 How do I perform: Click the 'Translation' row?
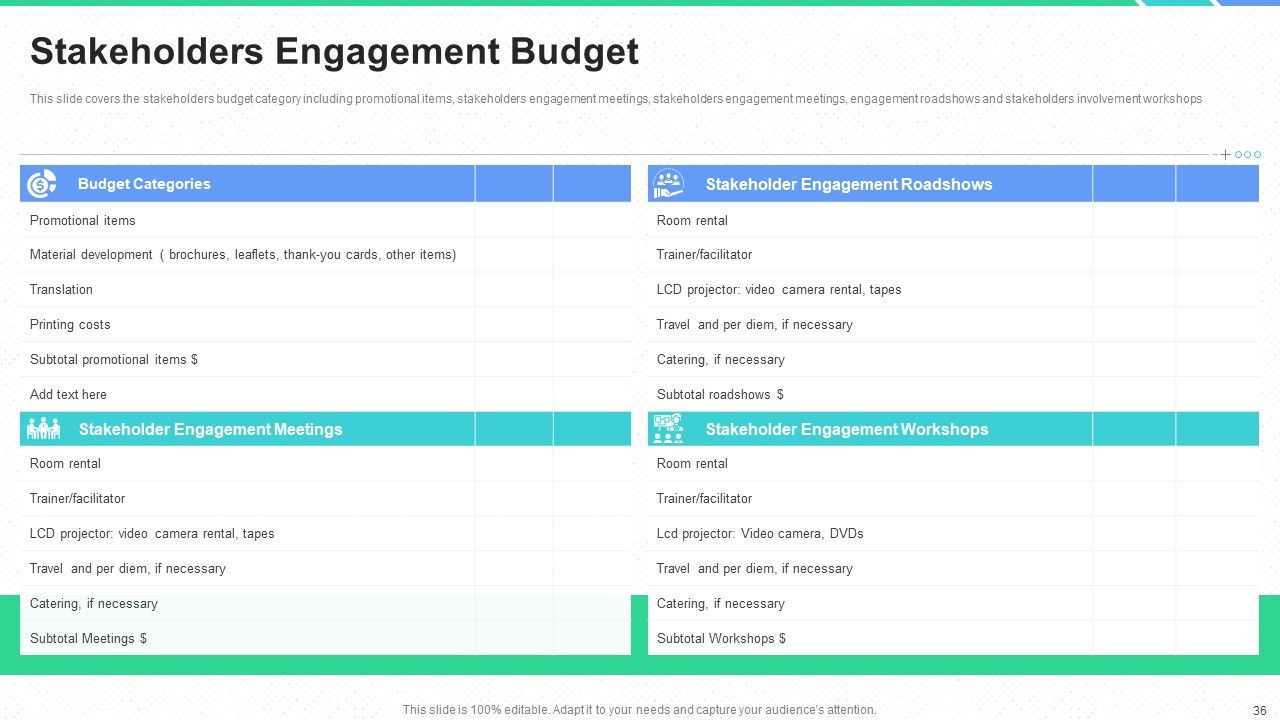tap(325, 290)
